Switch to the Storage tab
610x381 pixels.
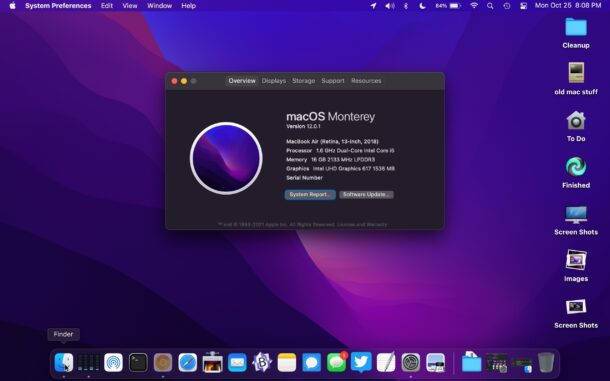303,81
